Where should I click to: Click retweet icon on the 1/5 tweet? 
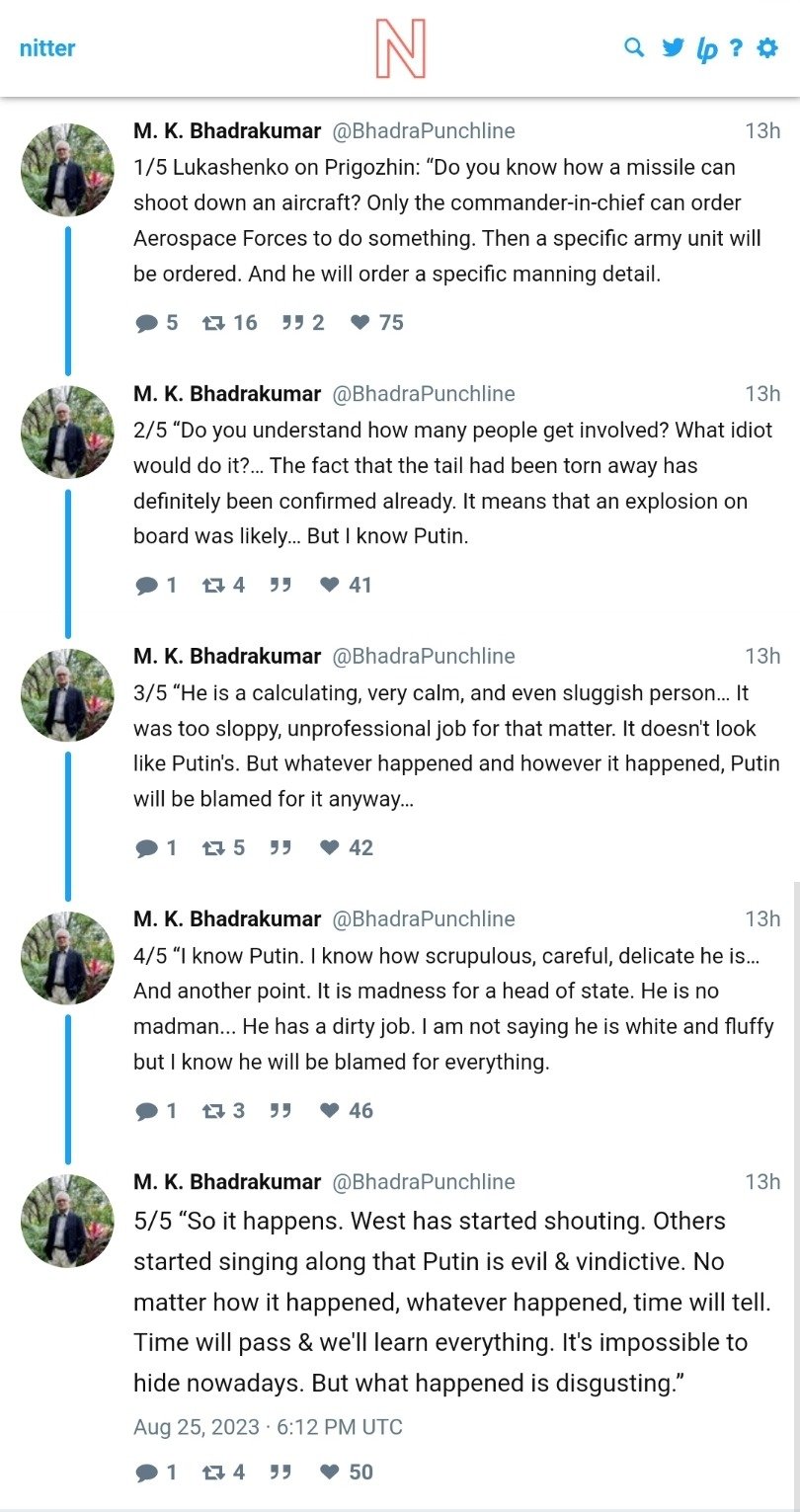pos(213,323)
